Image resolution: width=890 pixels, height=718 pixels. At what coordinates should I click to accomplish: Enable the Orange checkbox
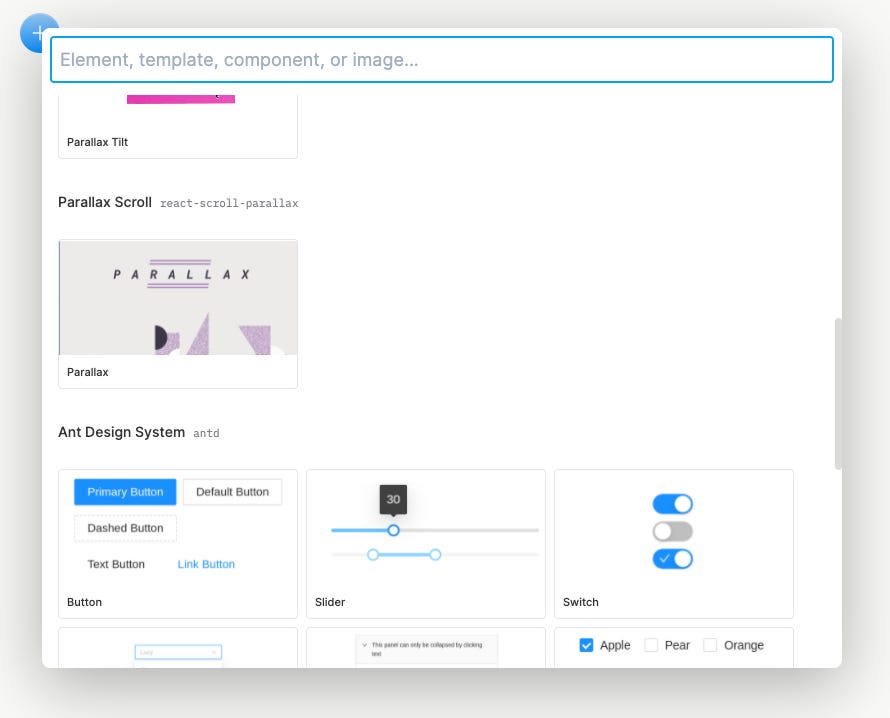pos(712,645)
